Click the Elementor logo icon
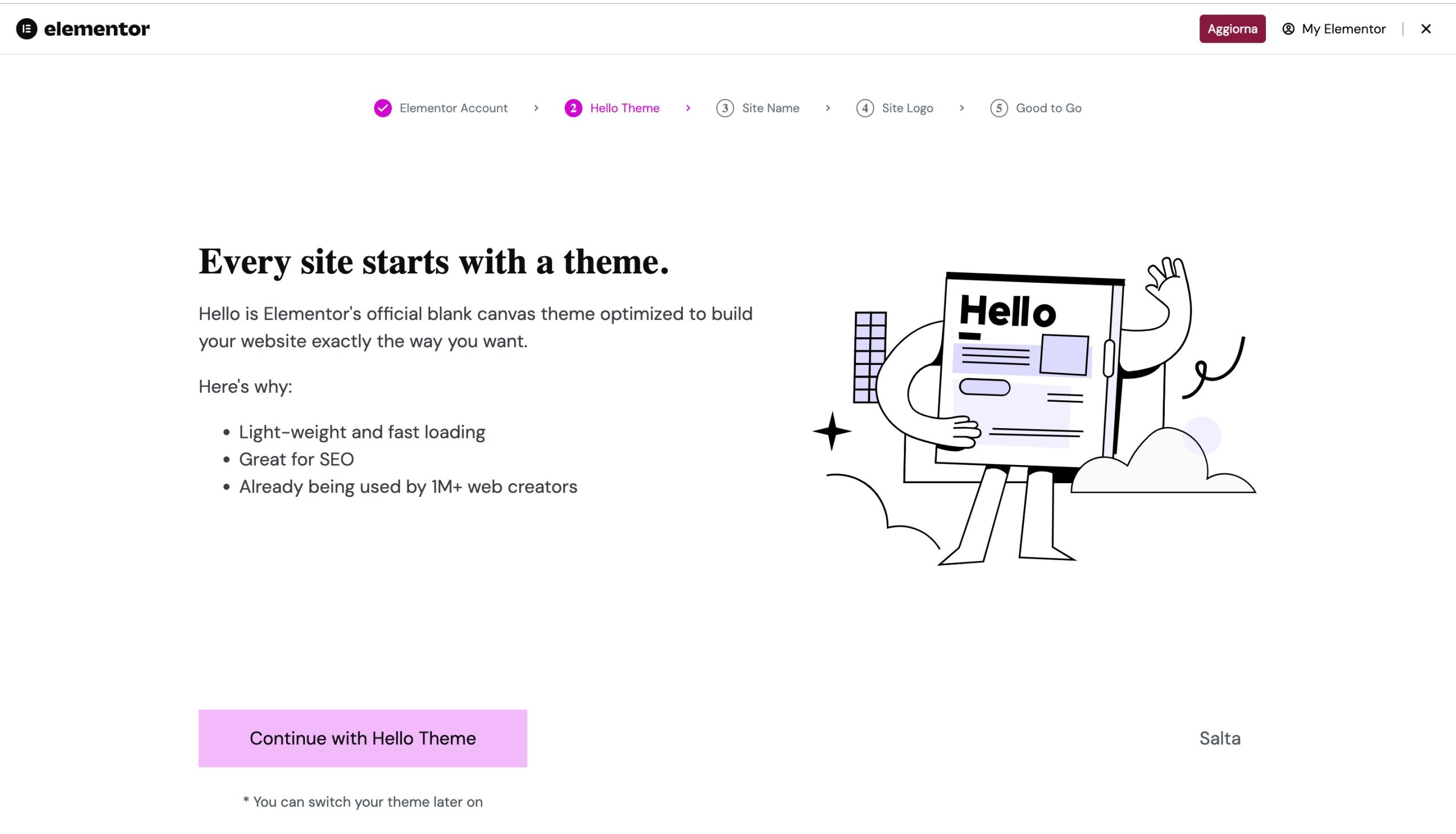This screenshot has width=1456, height=834. [26, 28]
